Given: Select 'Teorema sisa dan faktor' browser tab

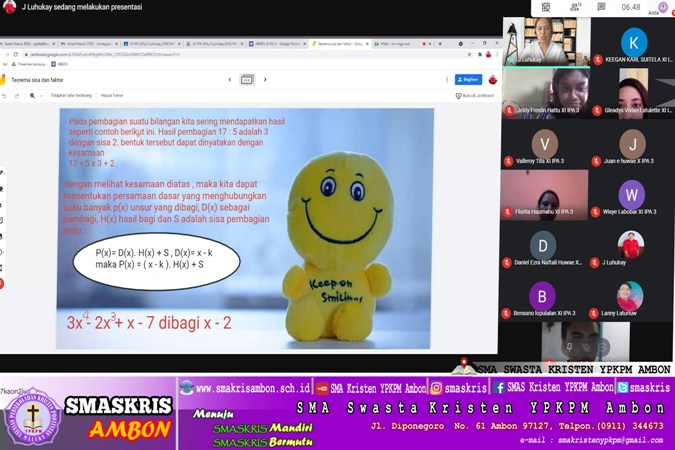Looking at the screenshot, I should tap(340, 44).
